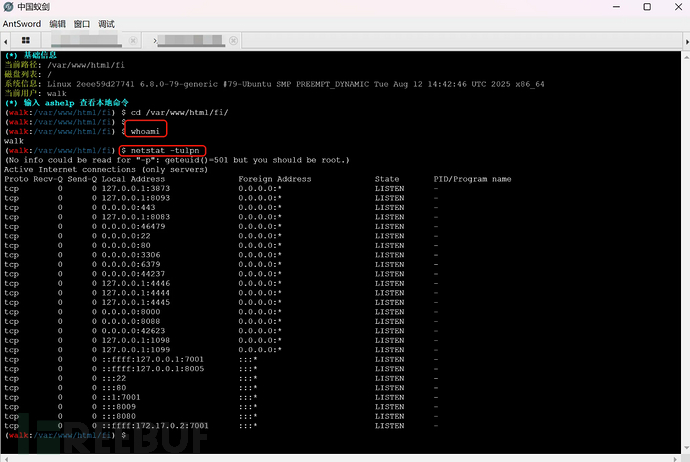Close the first blurred tab

[x=133, y=41]
